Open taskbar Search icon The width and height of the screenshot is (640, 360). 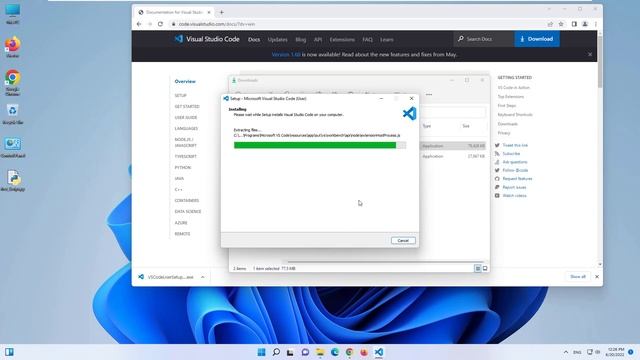(276, 352)
